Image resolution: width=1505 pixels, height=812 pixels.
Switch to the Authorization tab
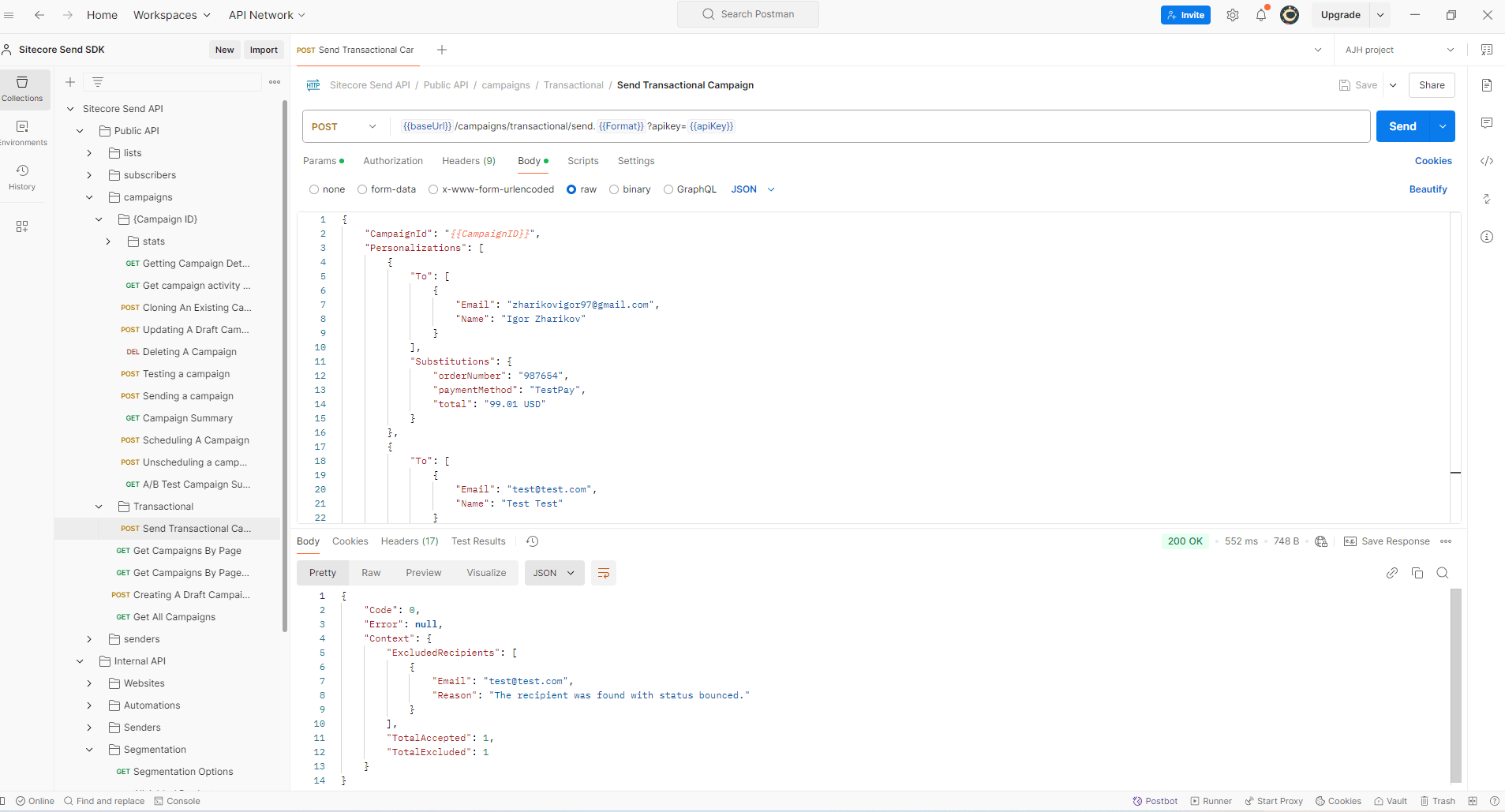393,161
